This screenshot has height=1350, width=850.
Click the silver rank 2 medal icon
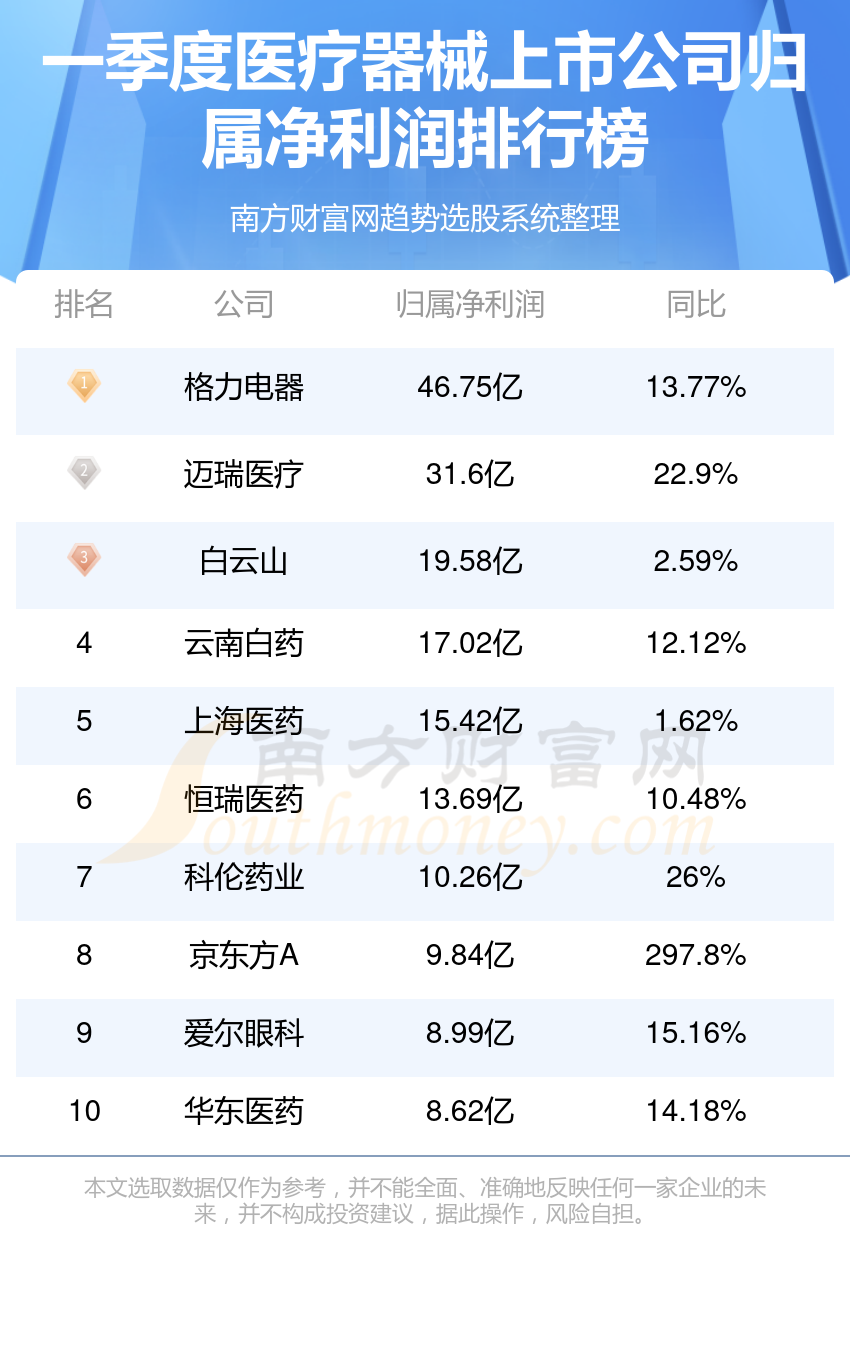[x=84, y=472]
